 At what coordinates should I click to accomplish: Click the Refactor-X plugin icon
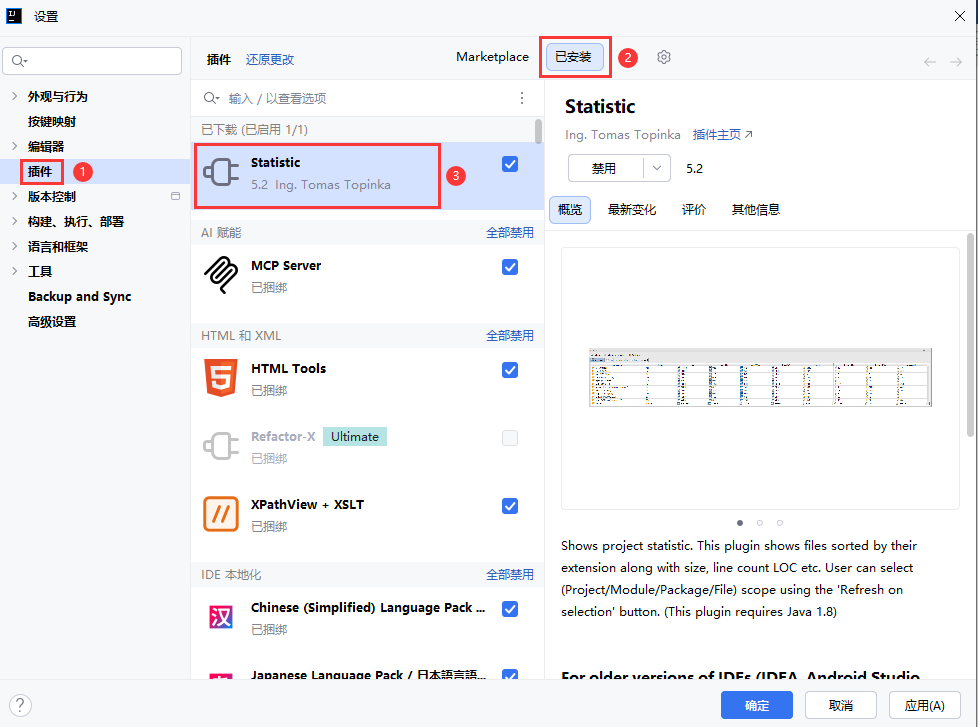(221, 446)
